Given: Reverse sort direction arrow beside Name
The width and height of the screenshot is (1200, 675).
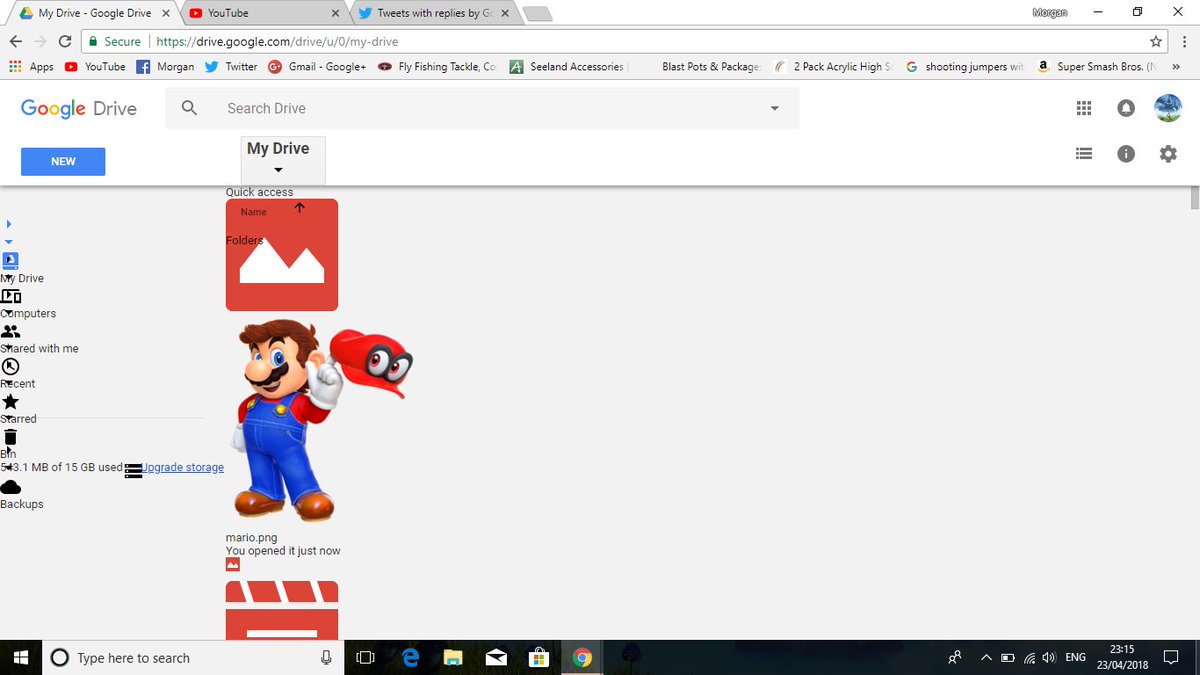Looking at the screenshot, I should point(299,208).
